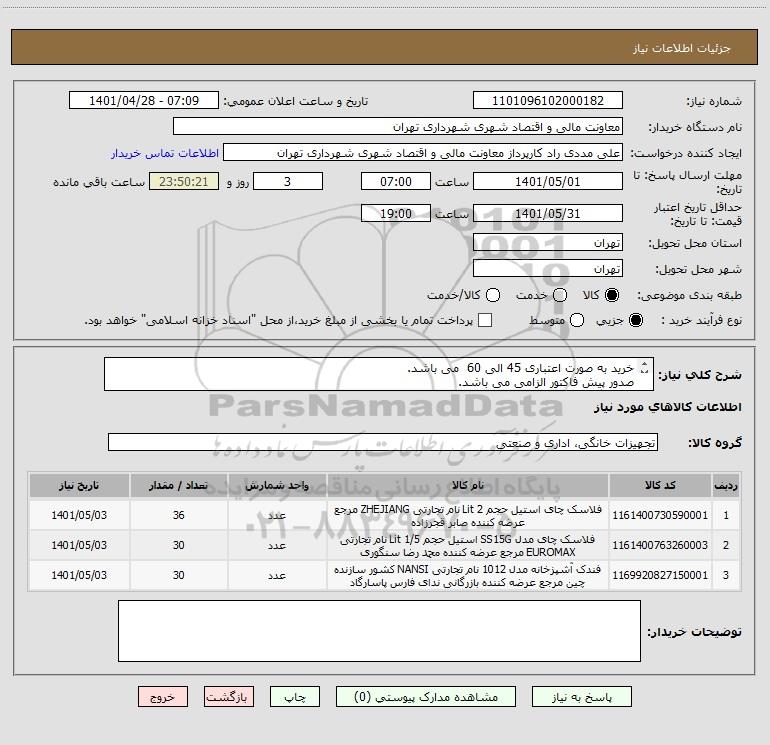This screenshot has height=745, width=770.
Task: Click the چاپ print button
Action: click(x=295, y=697)
